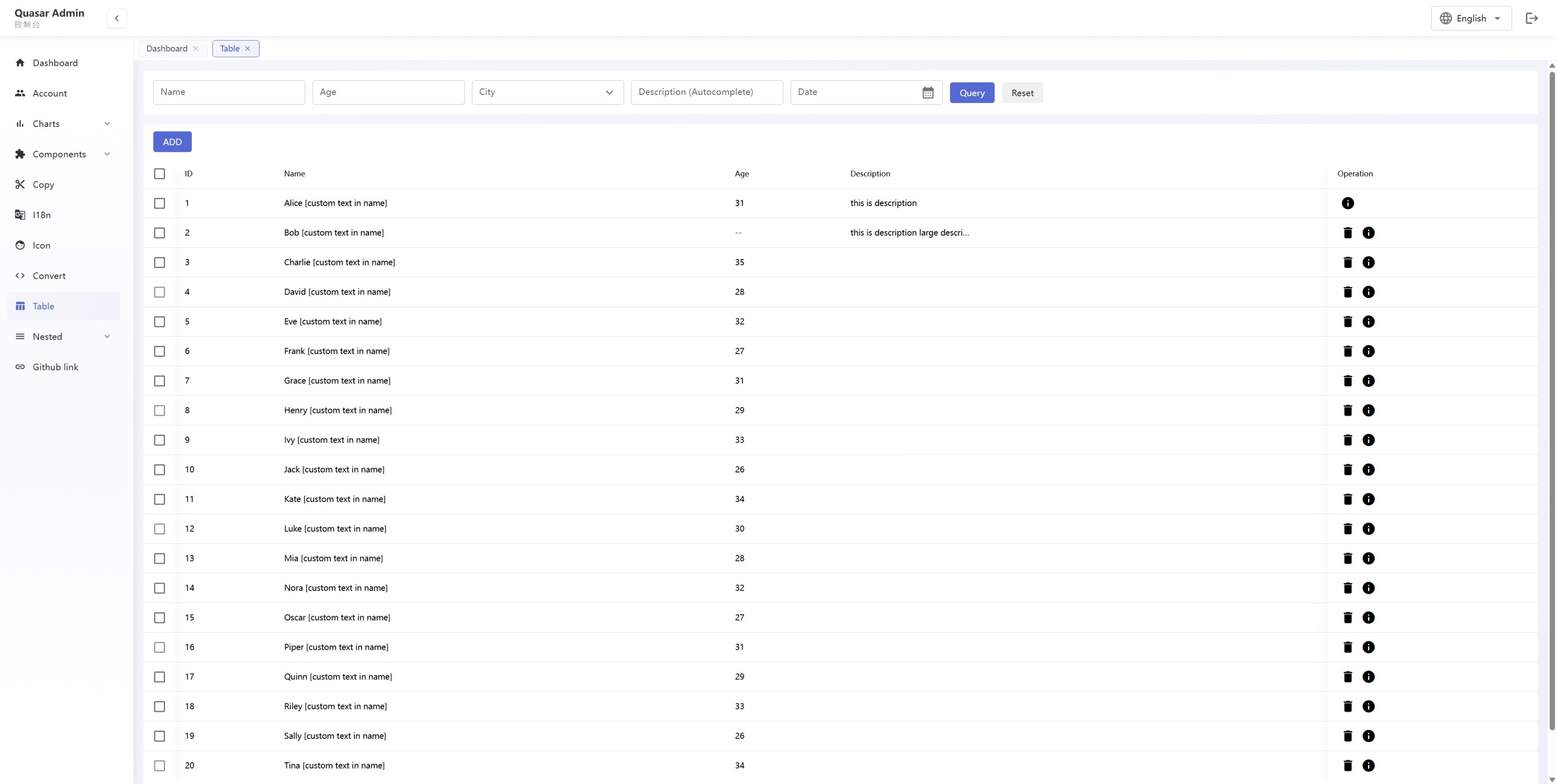Check the checkbox for Charlie's row

pyautogui.click(x=159, y=262)
